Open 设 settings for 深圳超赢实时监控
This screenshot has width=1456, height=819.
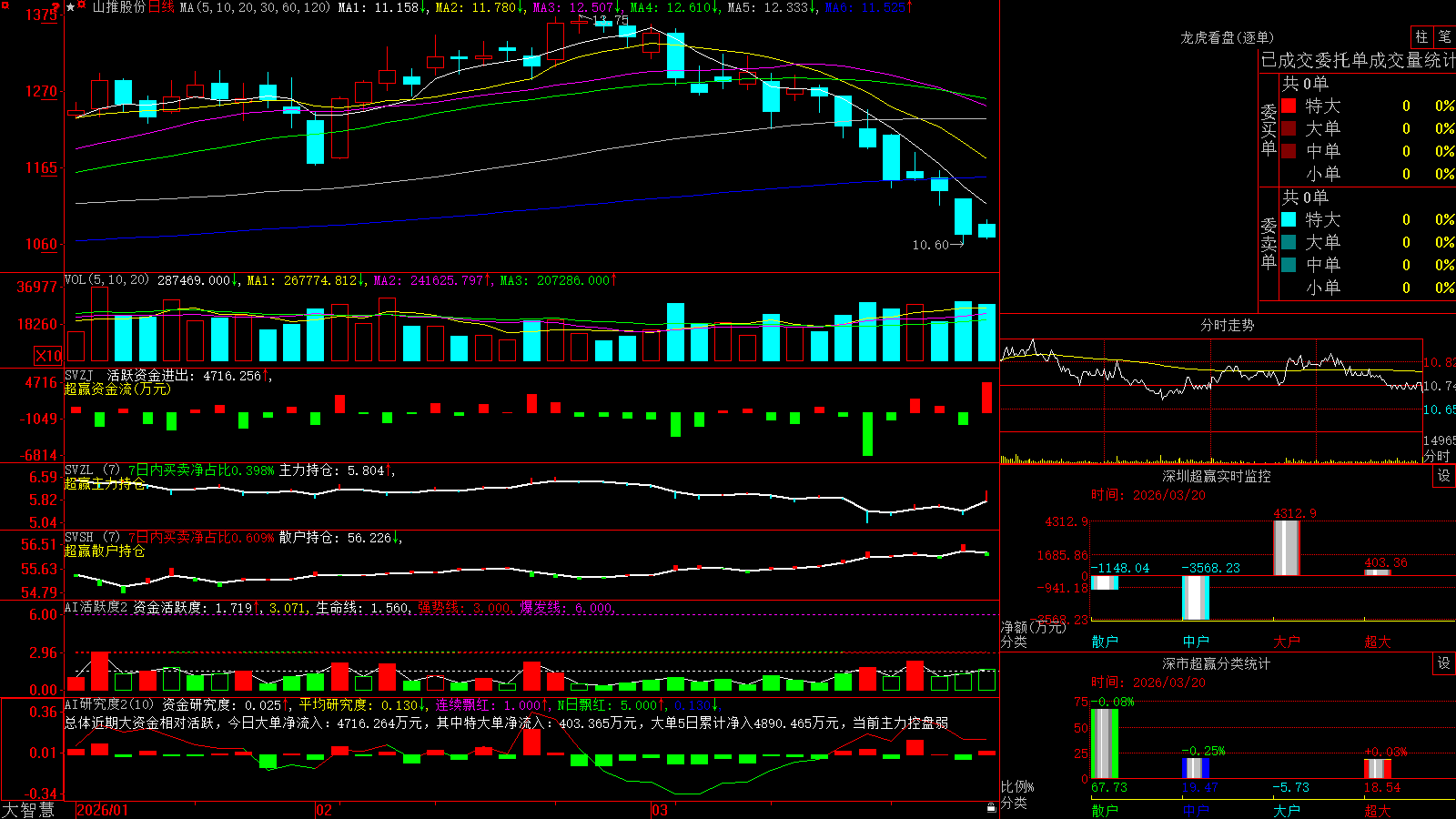[x=1444, y=476]
